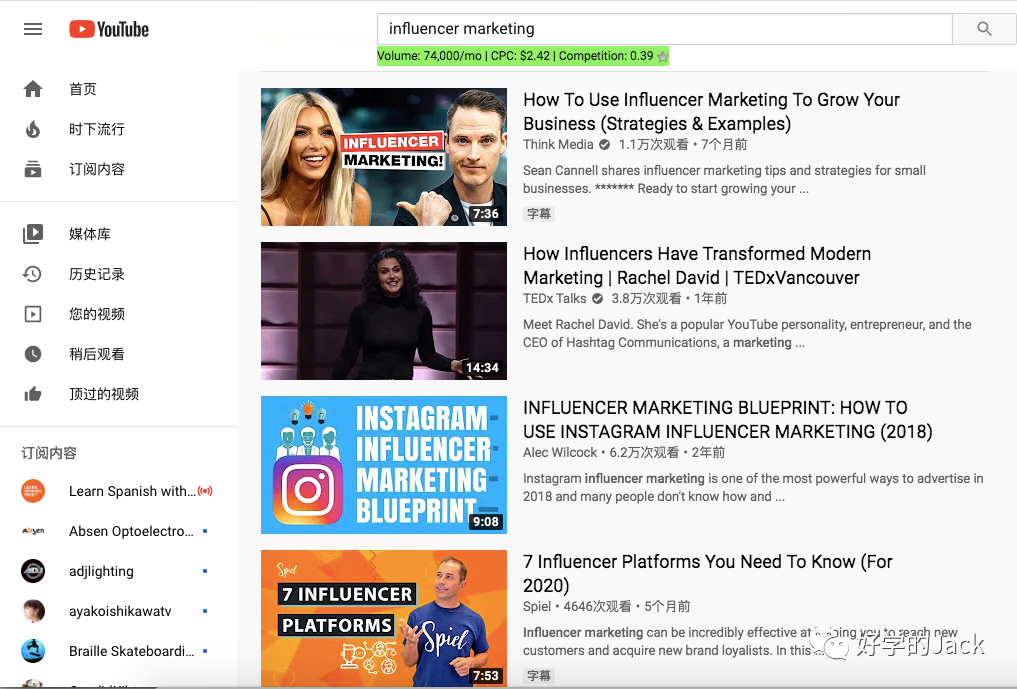Click 7:53 duration badge on Spiel thumbnail

click(x=486, y=675)
